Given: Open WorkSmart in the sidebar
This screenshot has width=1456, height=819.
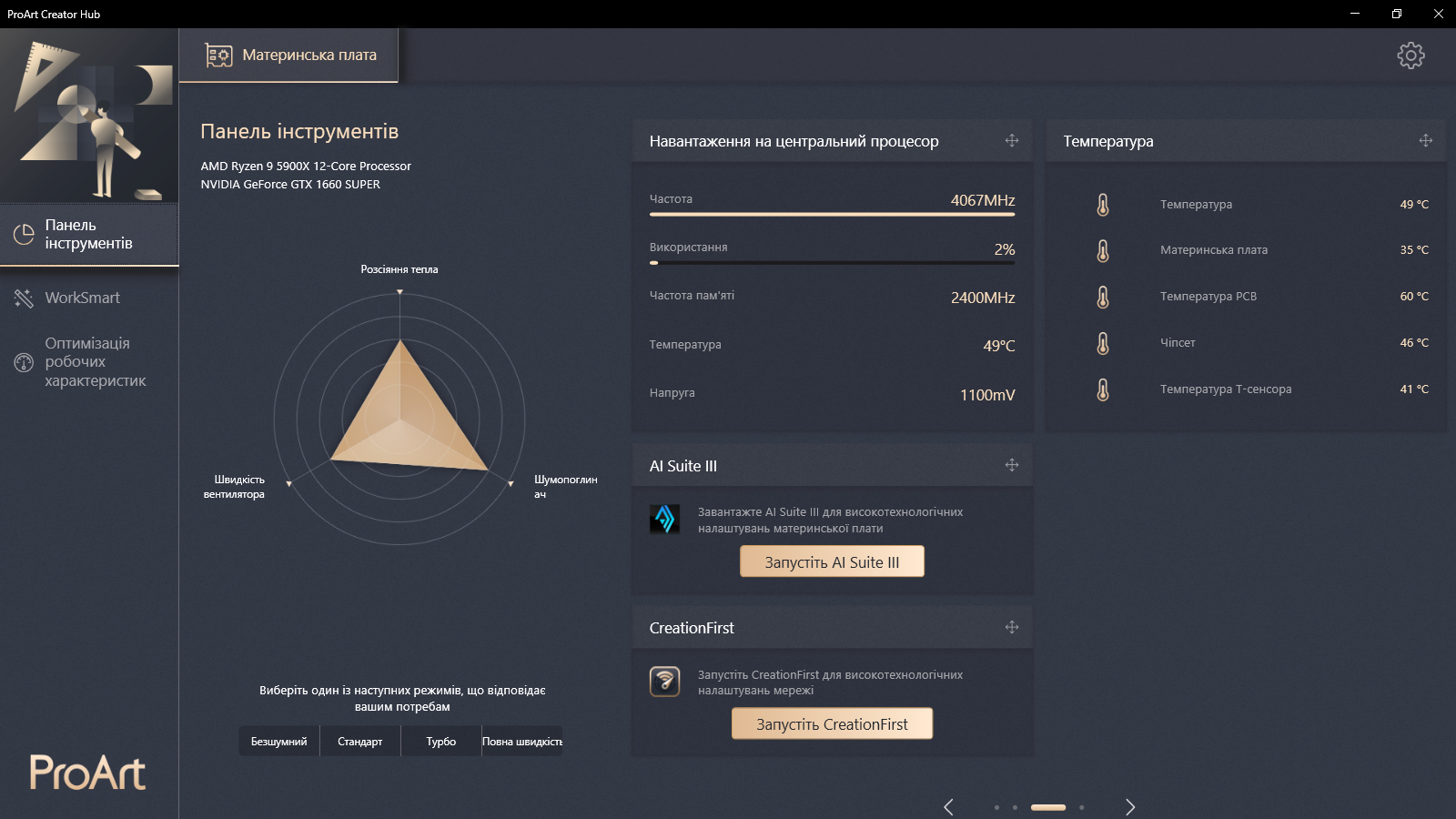Looking at the screenshot, I should [x=89, y=298].
